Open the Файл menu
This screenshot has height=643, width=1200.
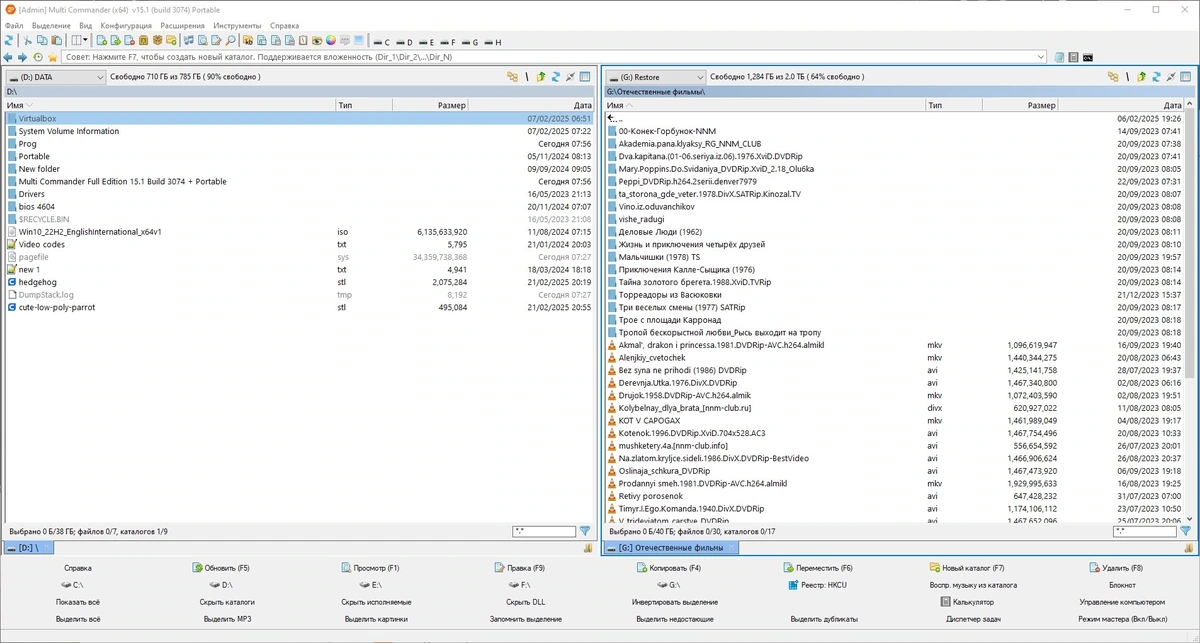14,25
